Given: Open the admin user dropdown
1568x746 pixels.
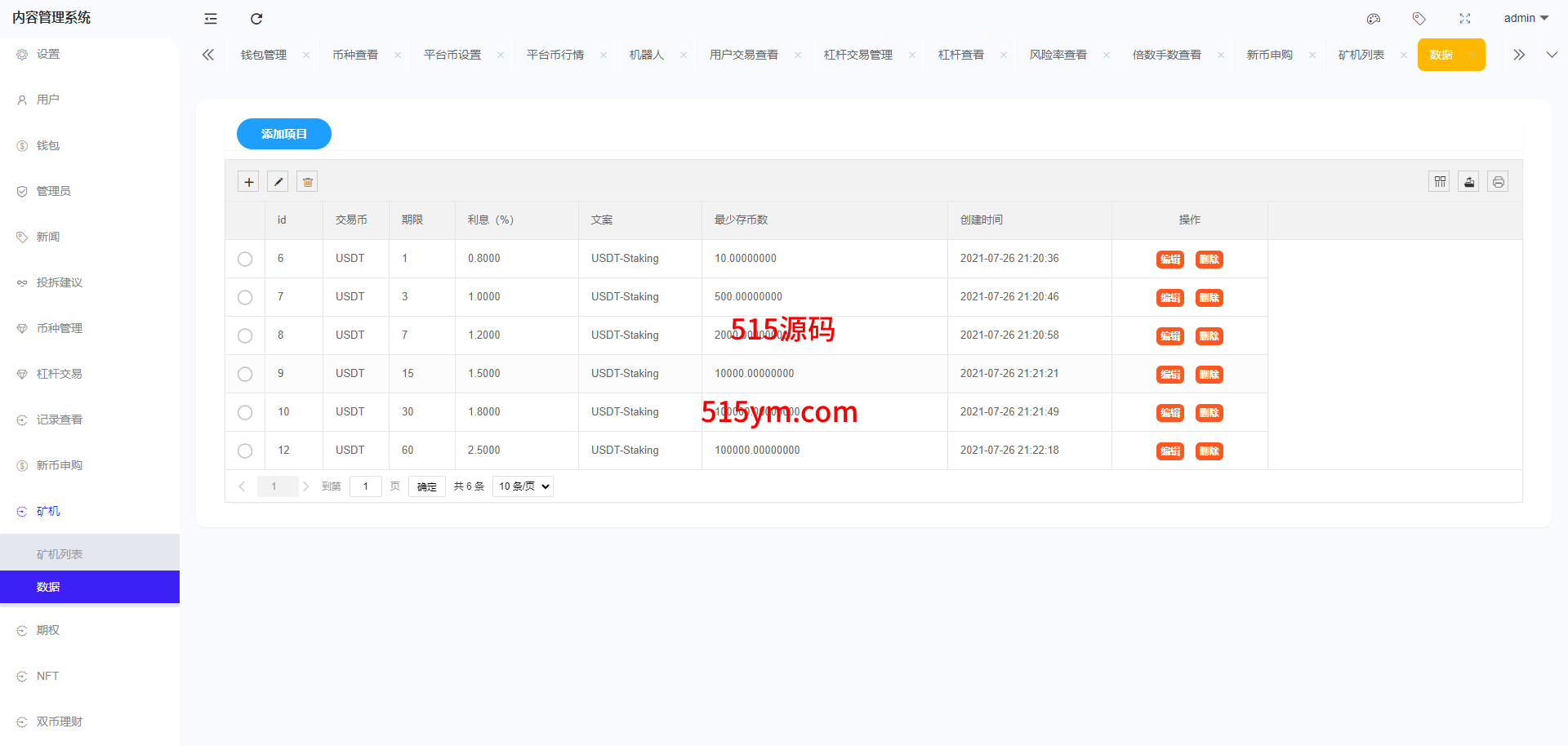Looking at the screenshot, I should tap(1526, 18).
